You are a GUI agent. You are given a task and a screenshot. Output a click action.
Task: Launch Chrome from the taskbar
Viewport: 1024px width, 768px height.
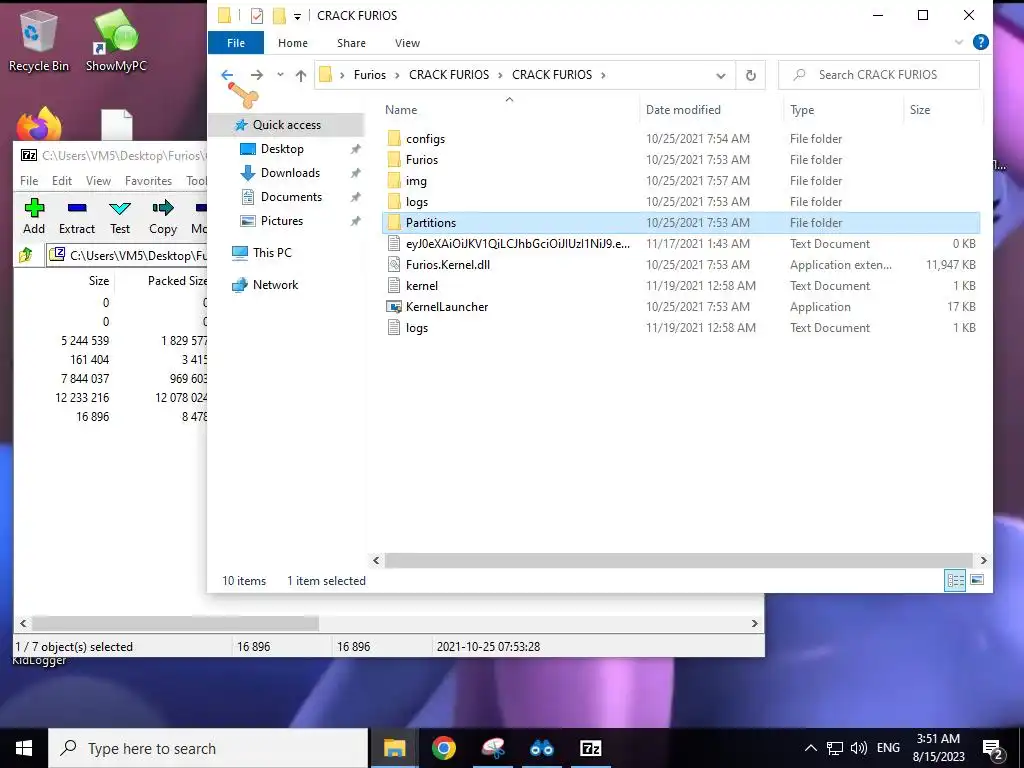click(443, 748)
